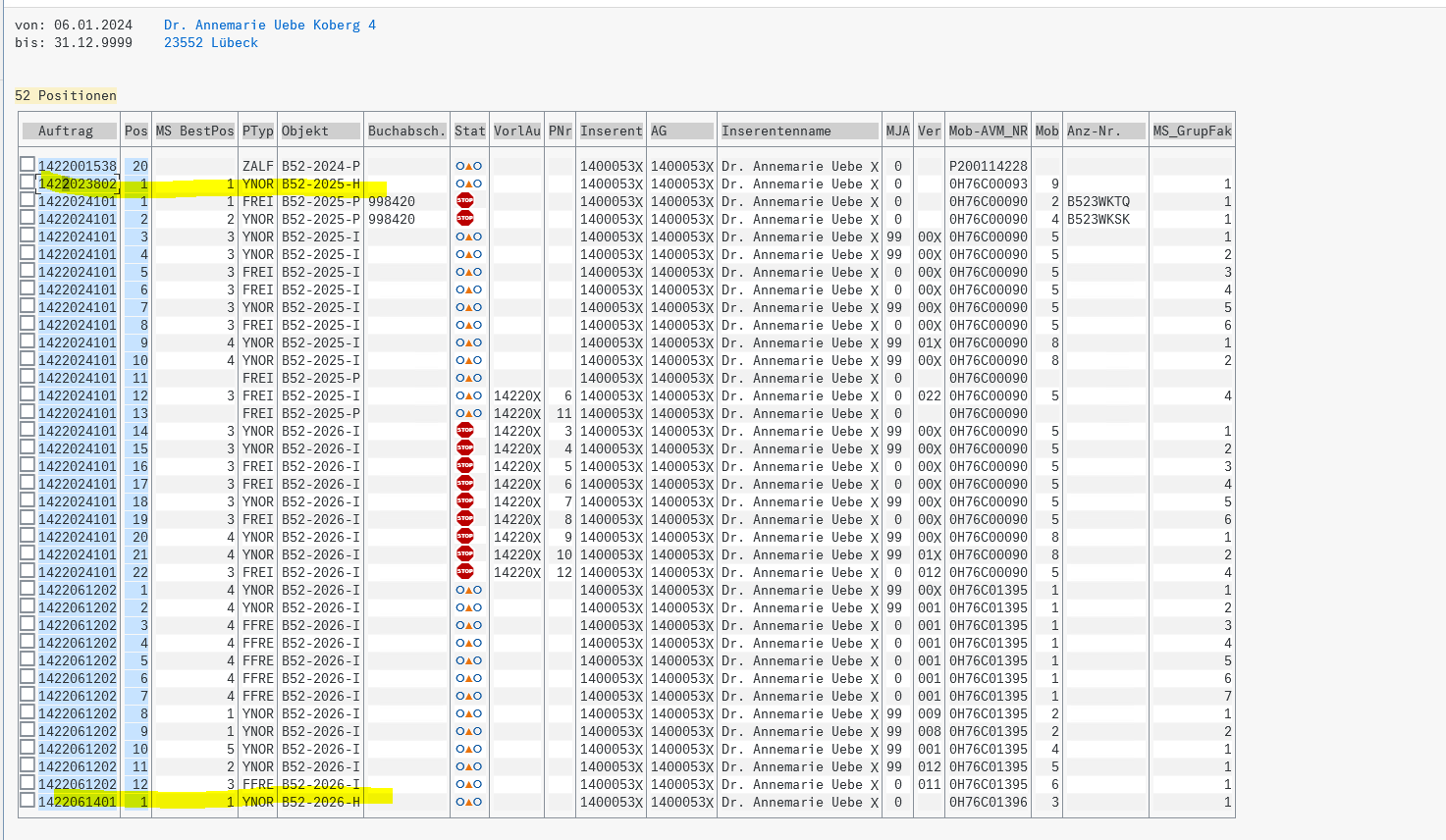This screenshot has width=1446, height=840.
Task: Click the Buchabsch. column header
Action: (x=406, y=131)
